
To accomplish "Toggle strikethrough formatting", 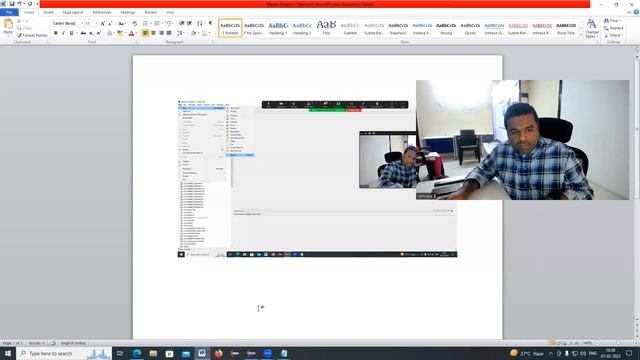I will (x=83, y=33).
